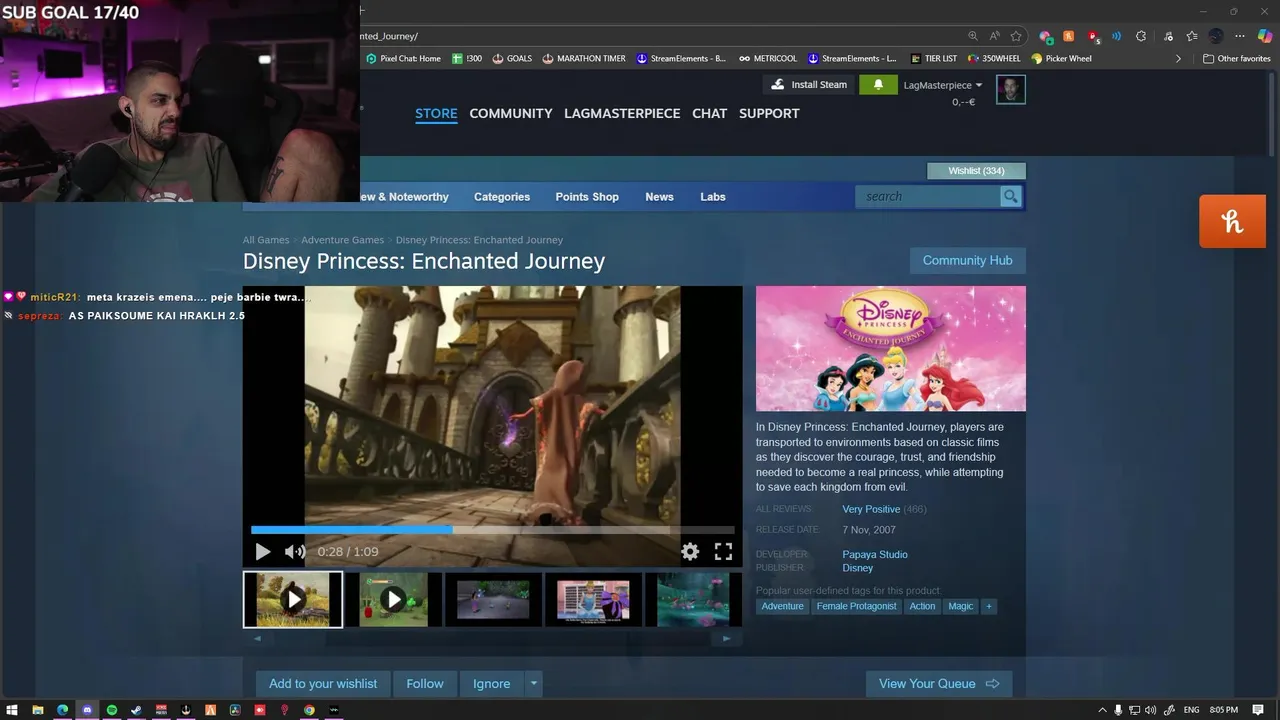Seek on the trailer progress bar
This screenshot has width=1280, height=720.
coord(493,530)
